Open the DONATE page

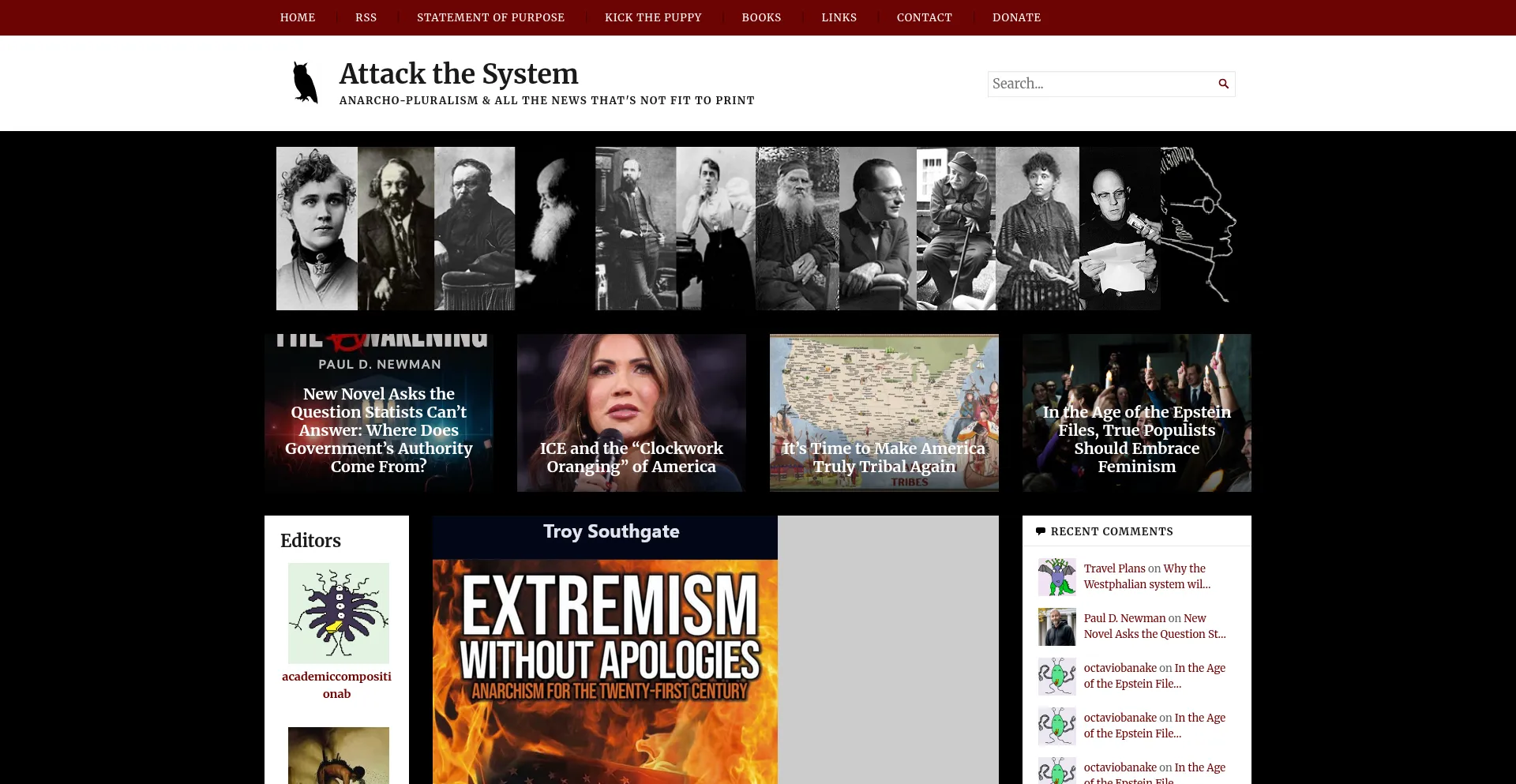1016,17
